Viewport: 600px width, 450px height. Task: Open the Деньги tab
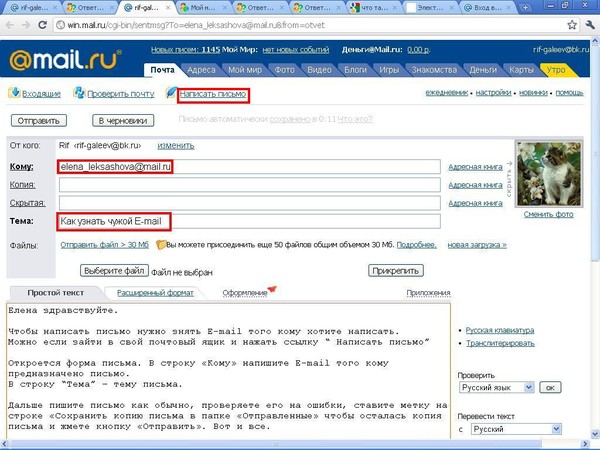(483, 70)
